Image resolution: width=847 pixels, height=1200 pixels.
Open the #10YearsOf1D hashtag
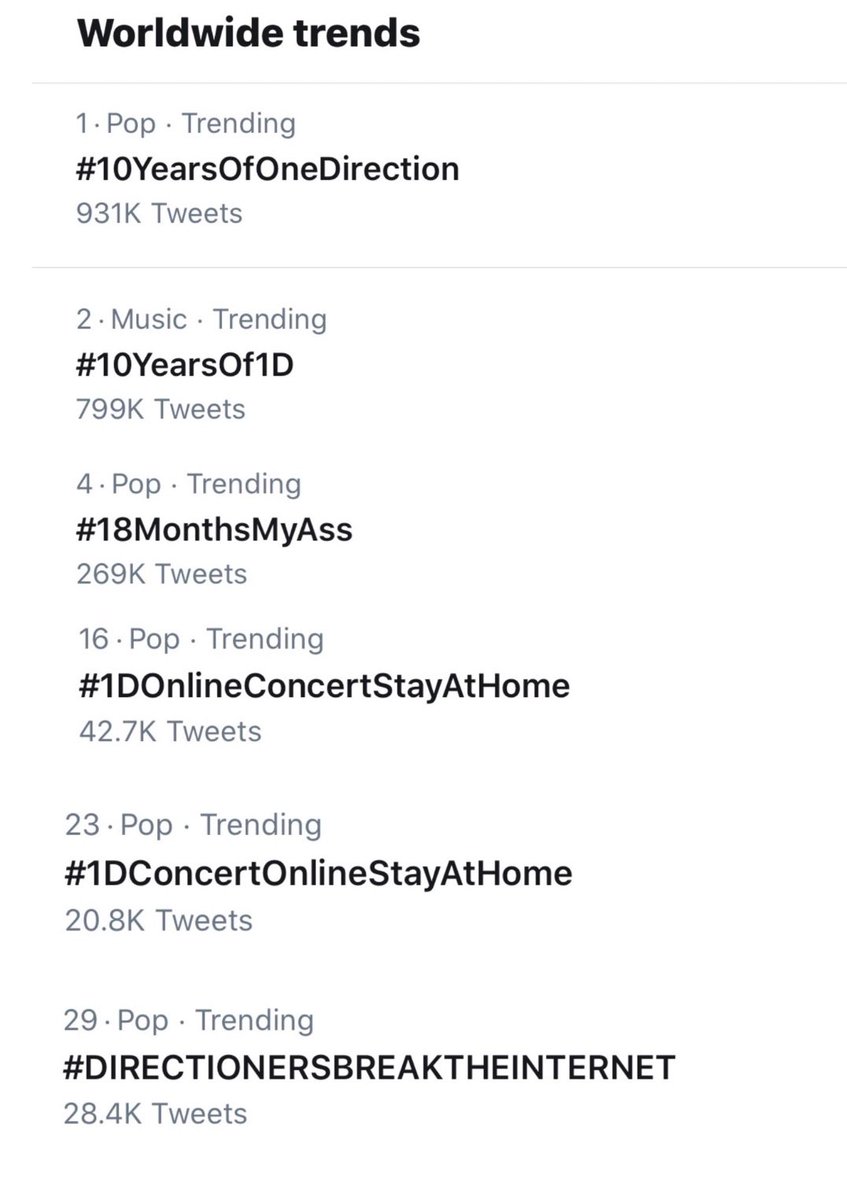[x=184, y=364]
